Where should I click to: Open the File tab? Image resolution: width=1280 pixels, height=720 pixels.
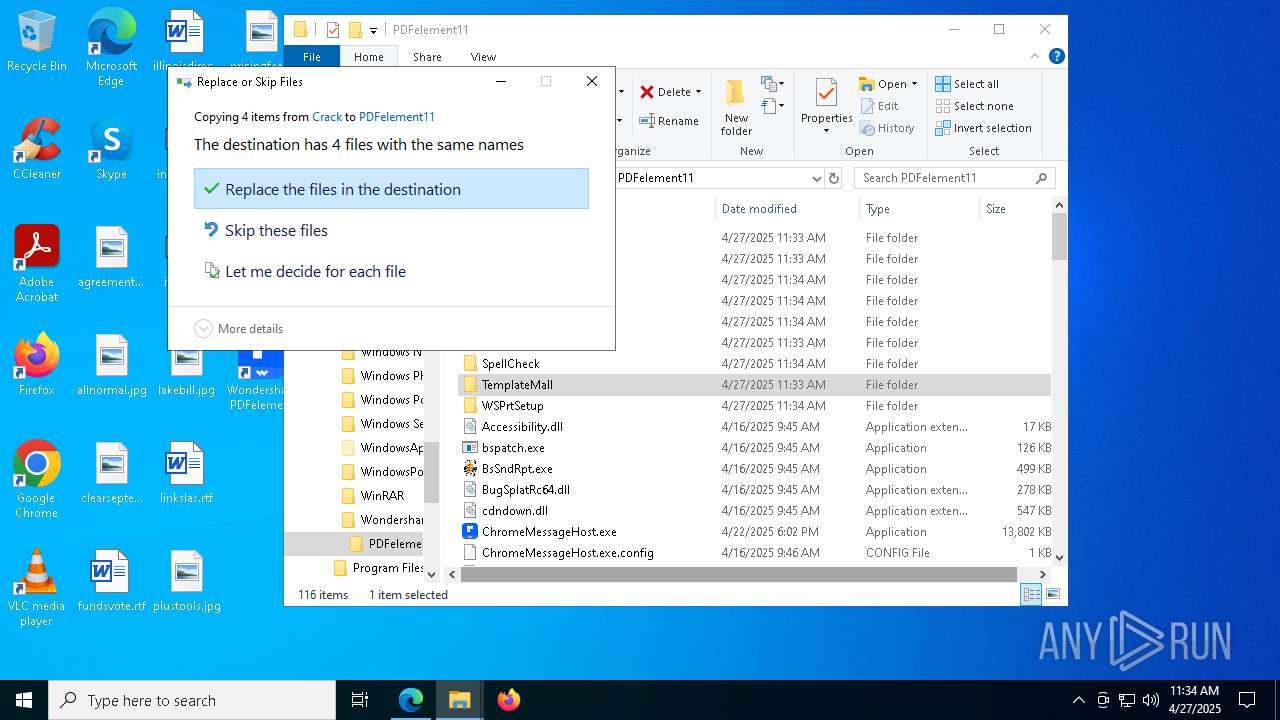312,57
